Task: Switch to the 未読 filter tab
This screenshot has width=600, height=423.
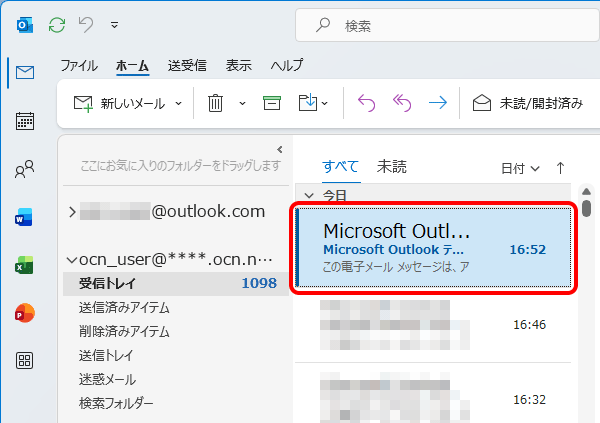Action: [x=391, y=167]
